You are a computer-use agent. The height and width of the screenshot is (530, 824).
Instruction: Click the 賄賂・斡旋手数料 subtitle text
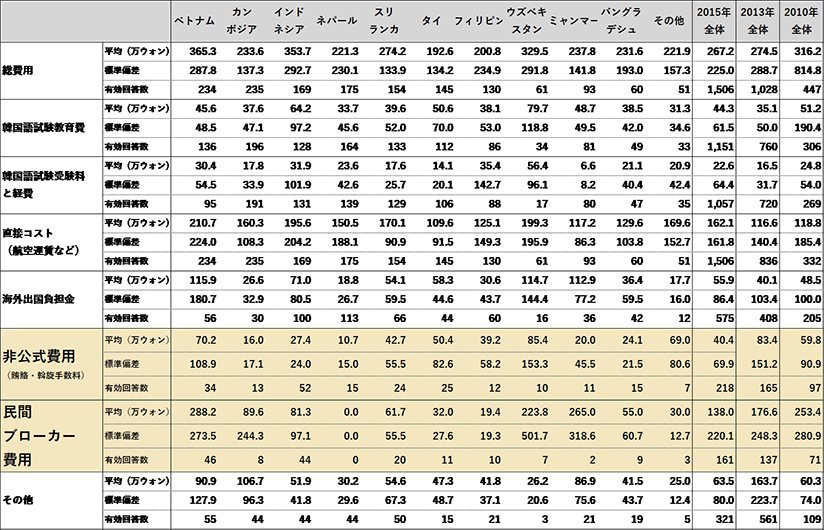[44, 376]
